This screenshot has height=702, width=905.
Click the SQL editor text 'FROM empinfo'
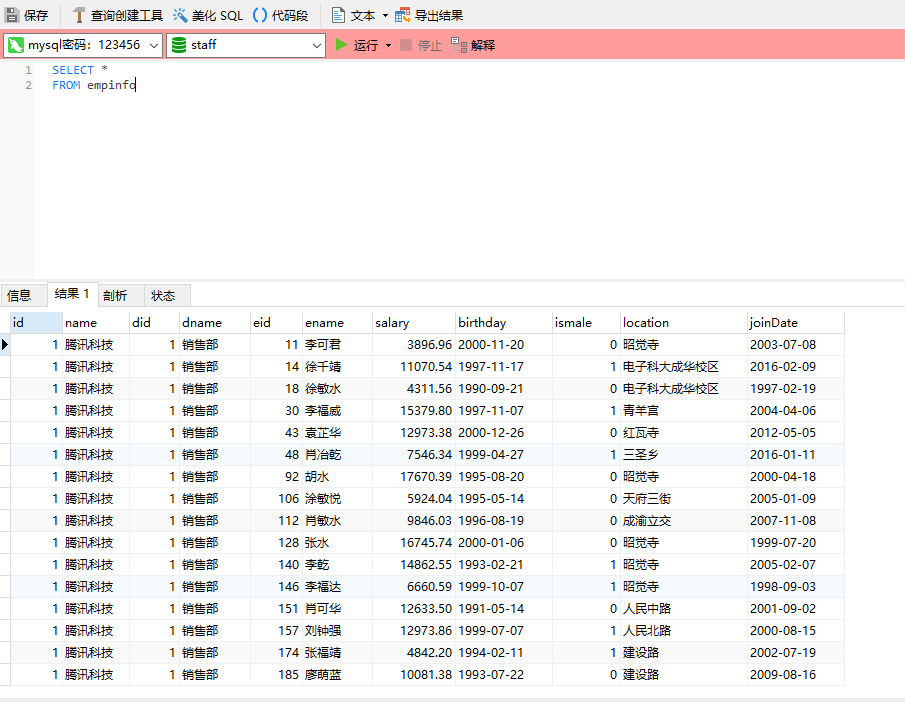94,85
